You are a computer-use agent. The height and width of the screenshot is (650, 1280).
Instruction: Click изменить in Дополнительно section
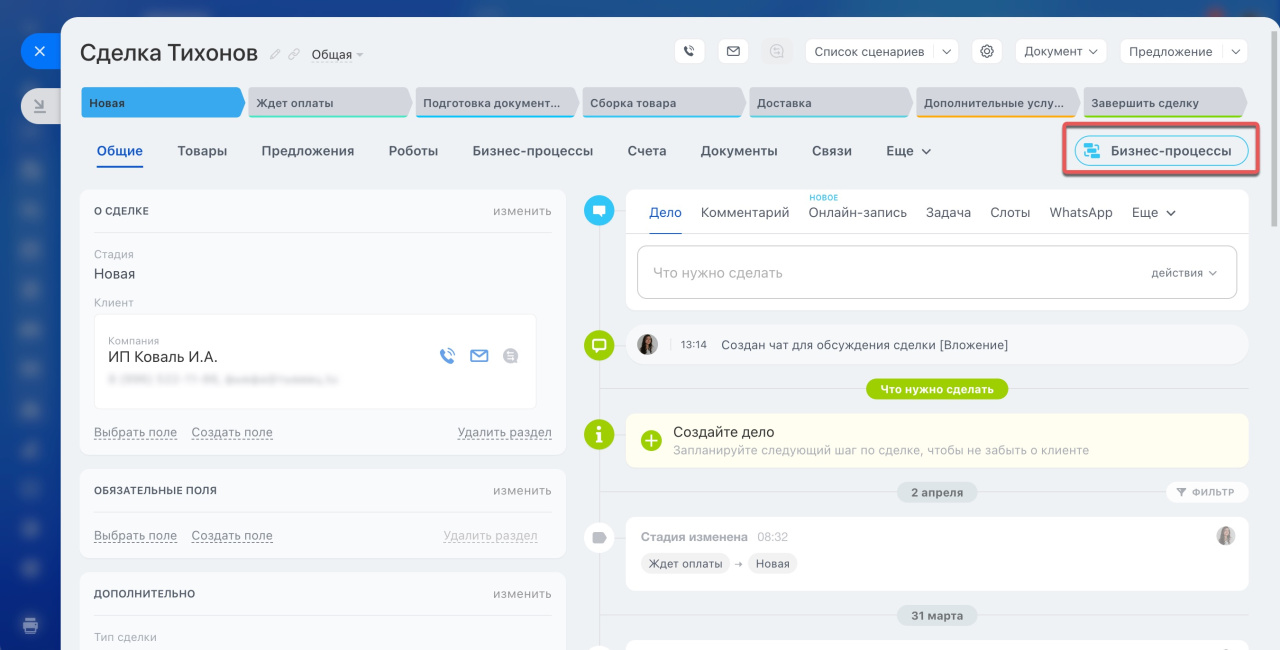pos(522,594)
